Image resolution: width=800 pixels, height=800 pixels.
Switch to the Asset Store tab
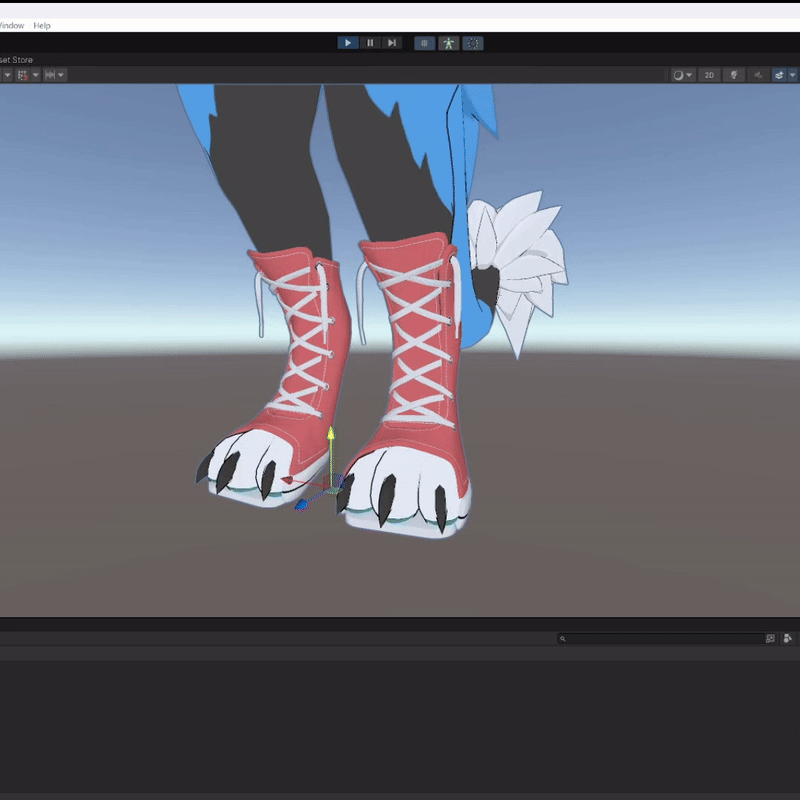tap(16, 60)
